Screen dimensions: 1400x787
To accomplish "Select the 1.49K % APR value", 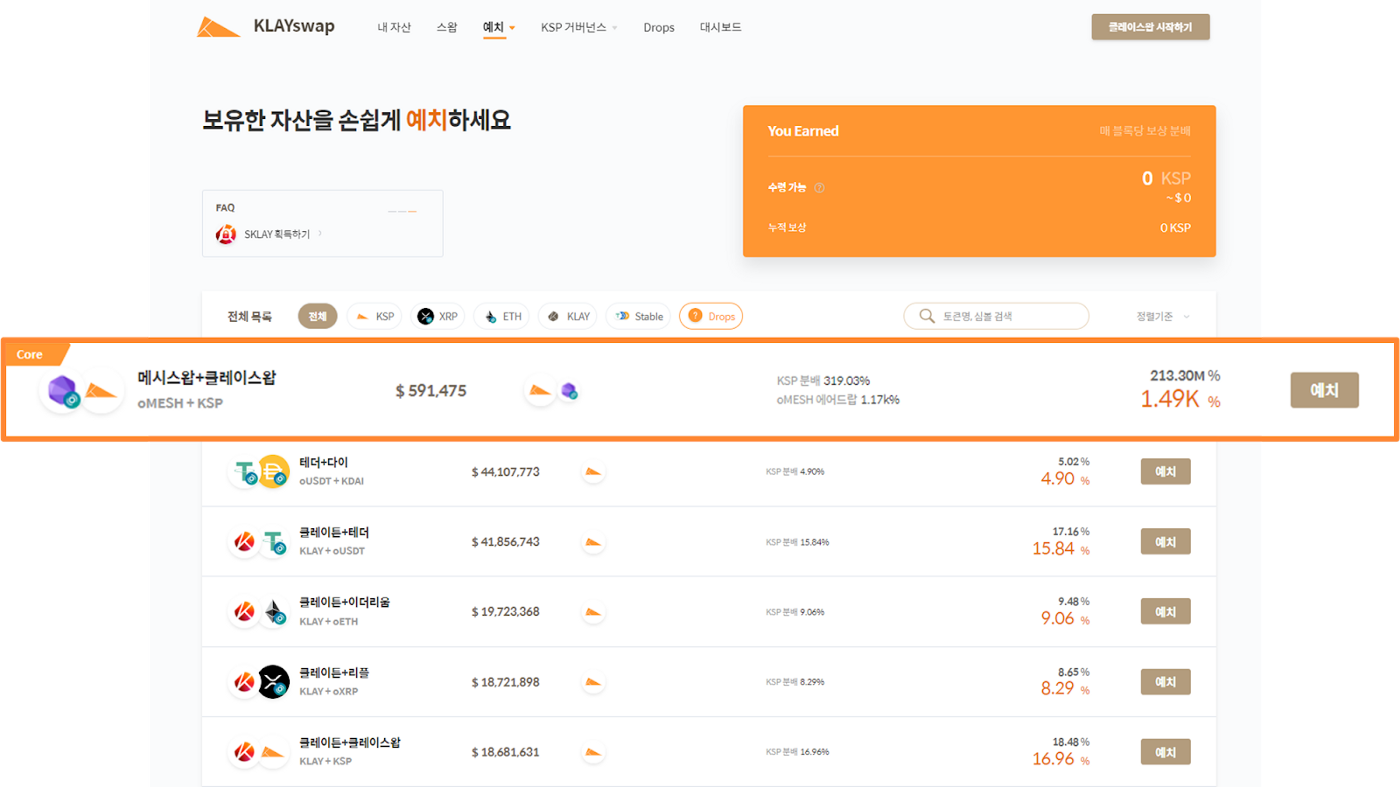I will (1180, 400).
